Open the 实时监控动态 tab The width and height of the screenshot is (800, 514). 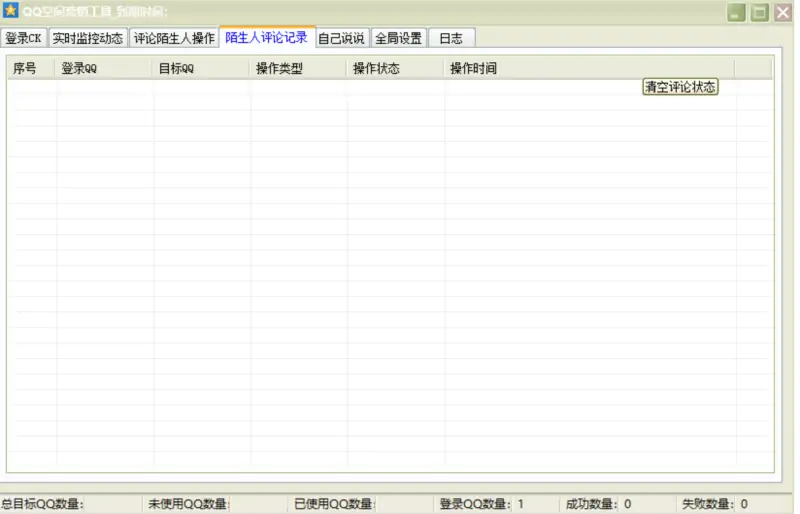[x=88, y=39]
